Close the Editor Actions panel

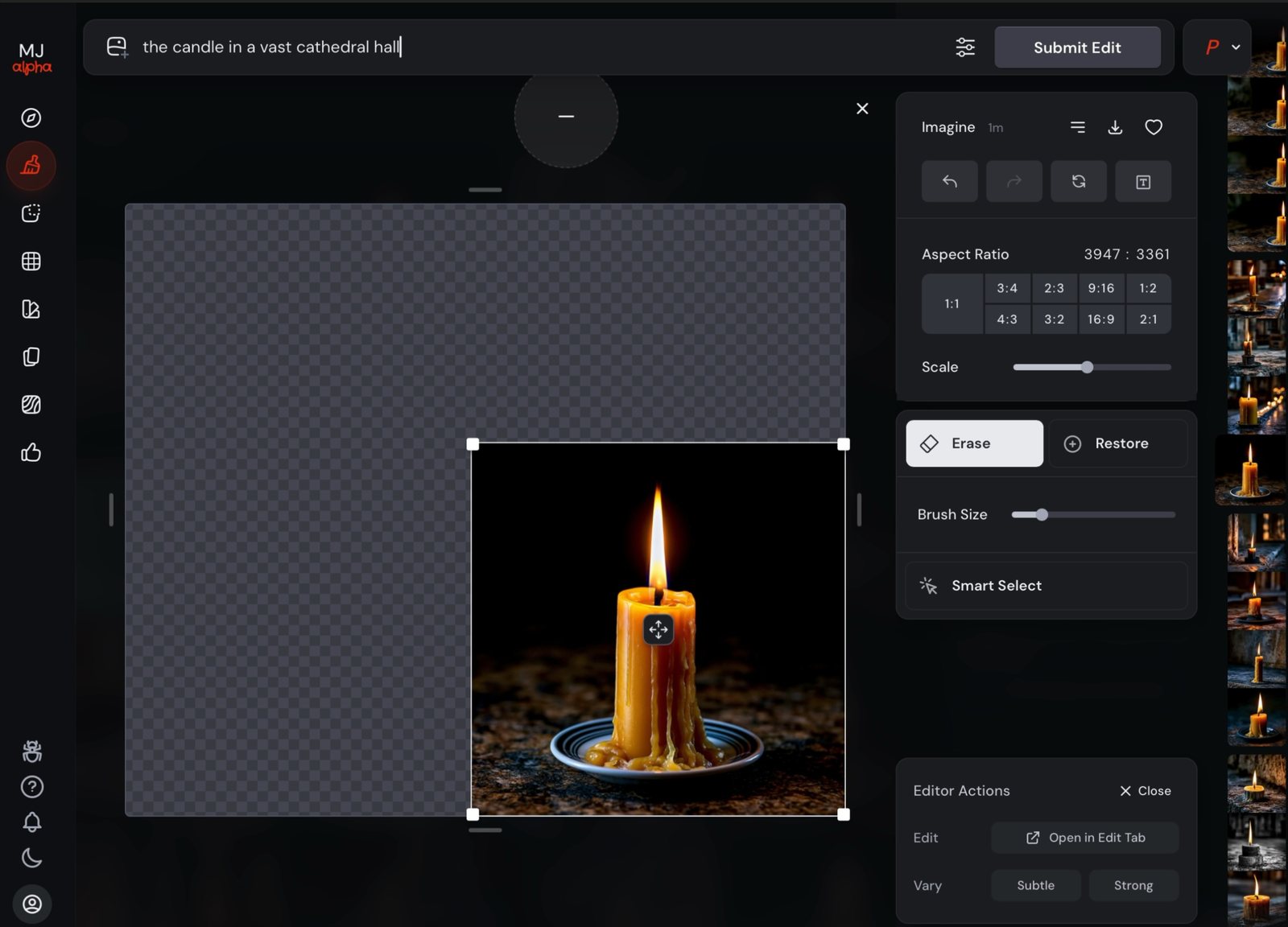[1146, 791]
